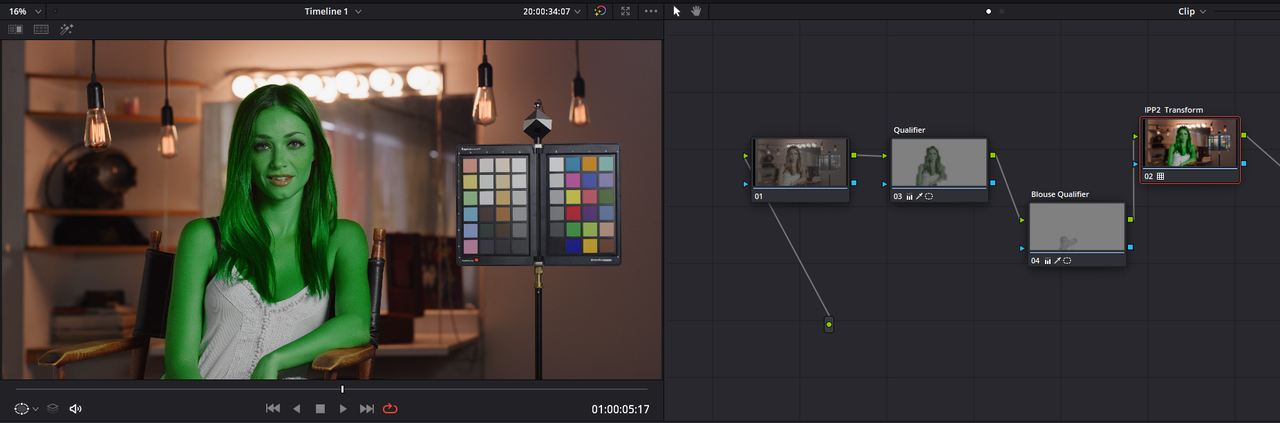Open the viewer zoom 16% dropdown

[x=24, y=11]
